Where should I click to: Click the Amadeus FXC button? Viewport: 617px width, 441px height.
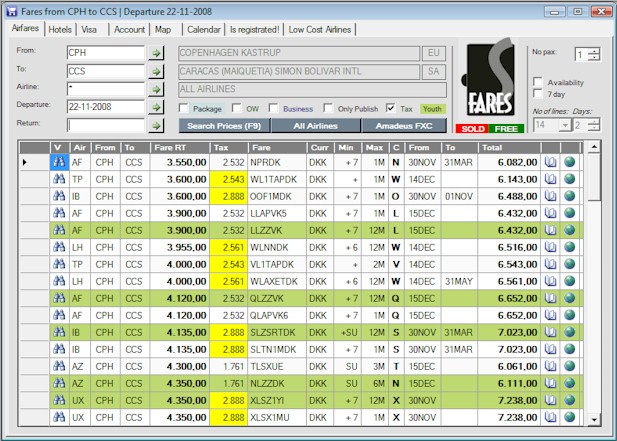(x=404, y=126)
